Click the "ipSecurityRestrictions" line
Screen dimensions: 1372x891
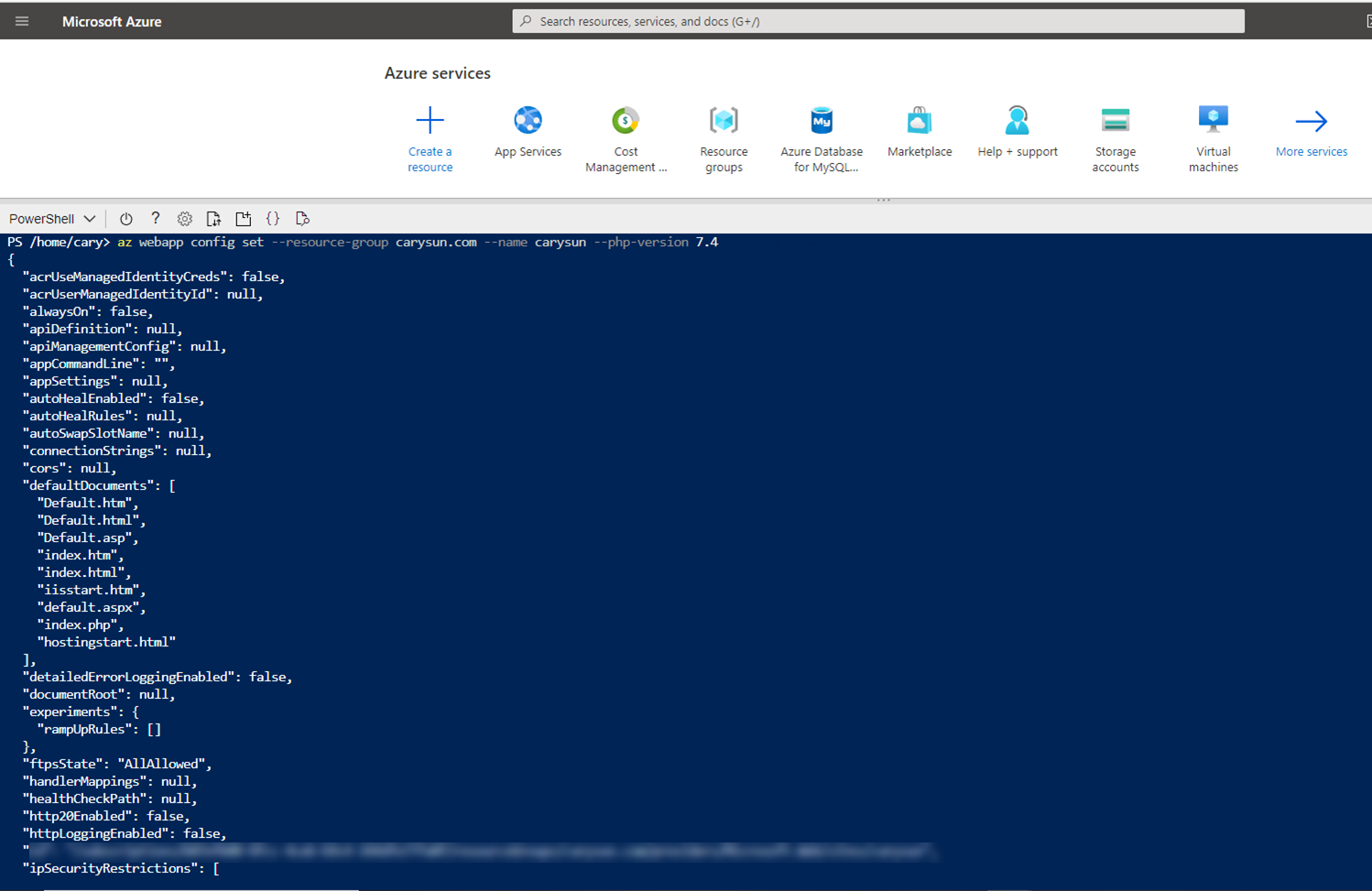(121, 869)
